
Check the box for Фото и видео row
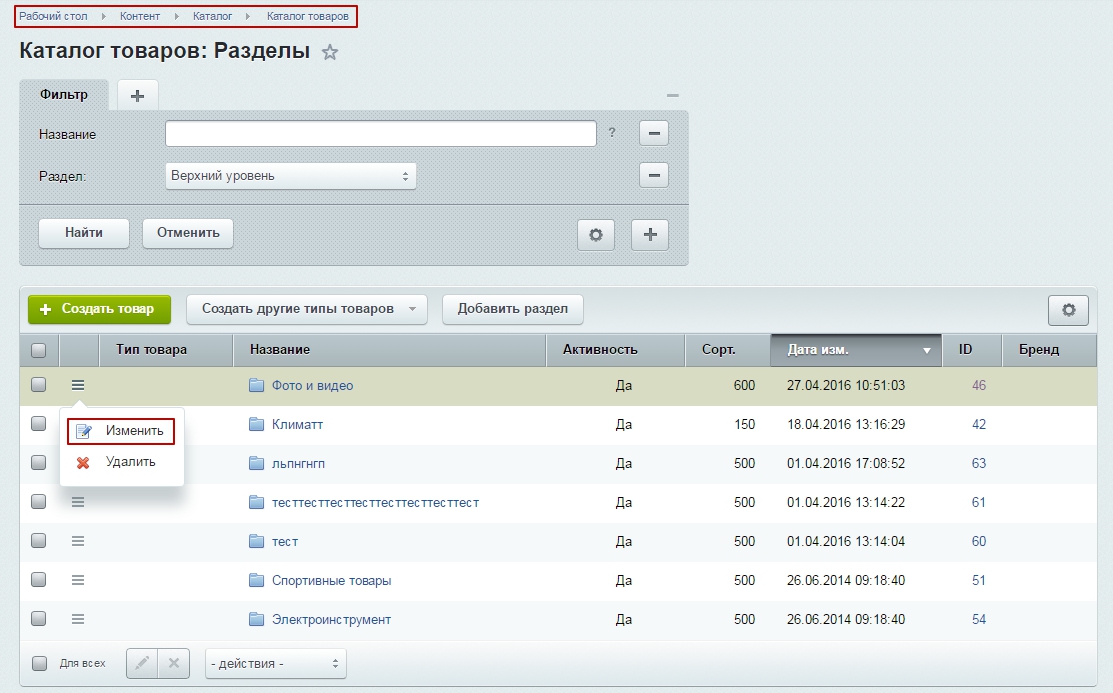tap(39, 385)
